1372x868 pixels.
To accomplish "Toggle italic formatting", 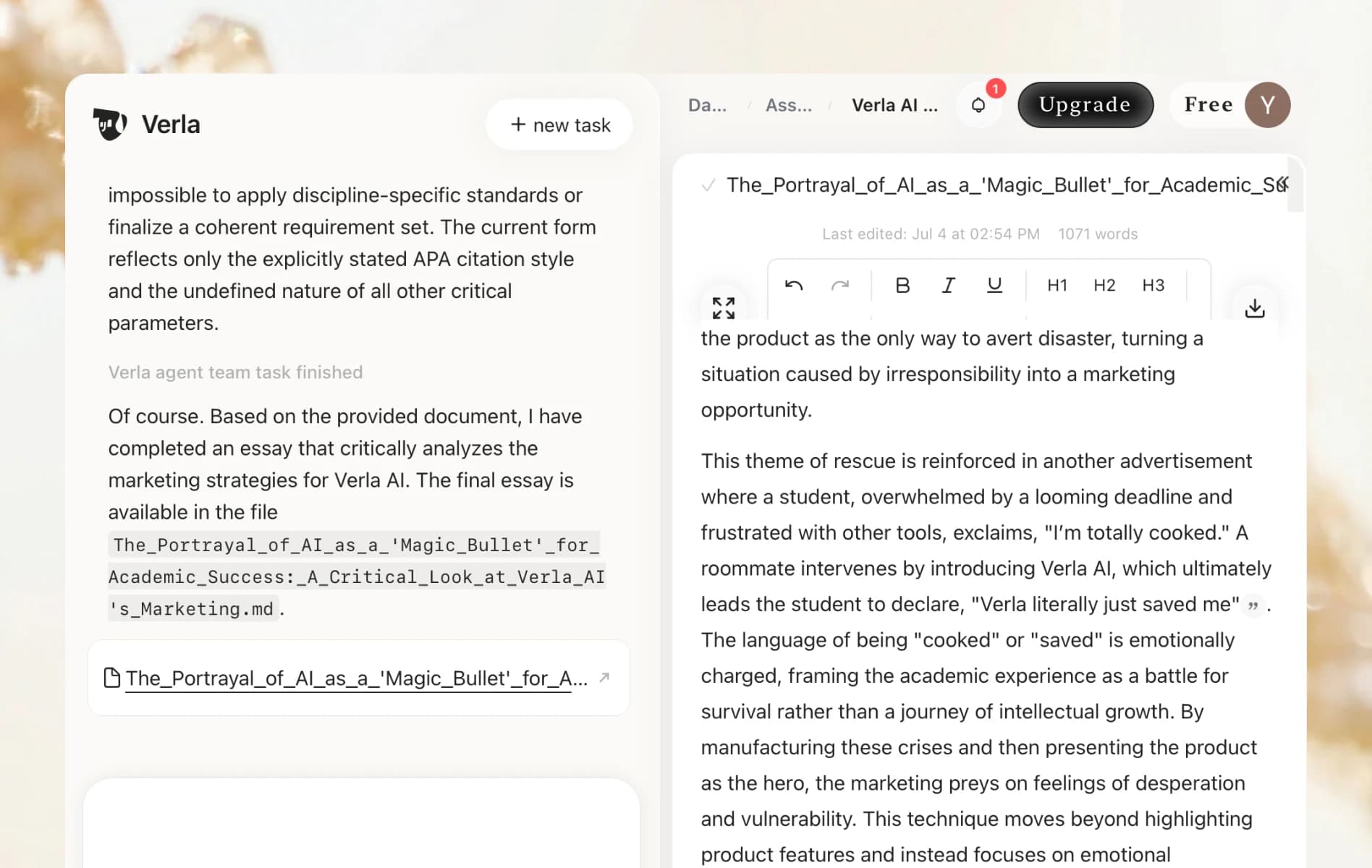I will pyautogui.click(x=948, y=286).
